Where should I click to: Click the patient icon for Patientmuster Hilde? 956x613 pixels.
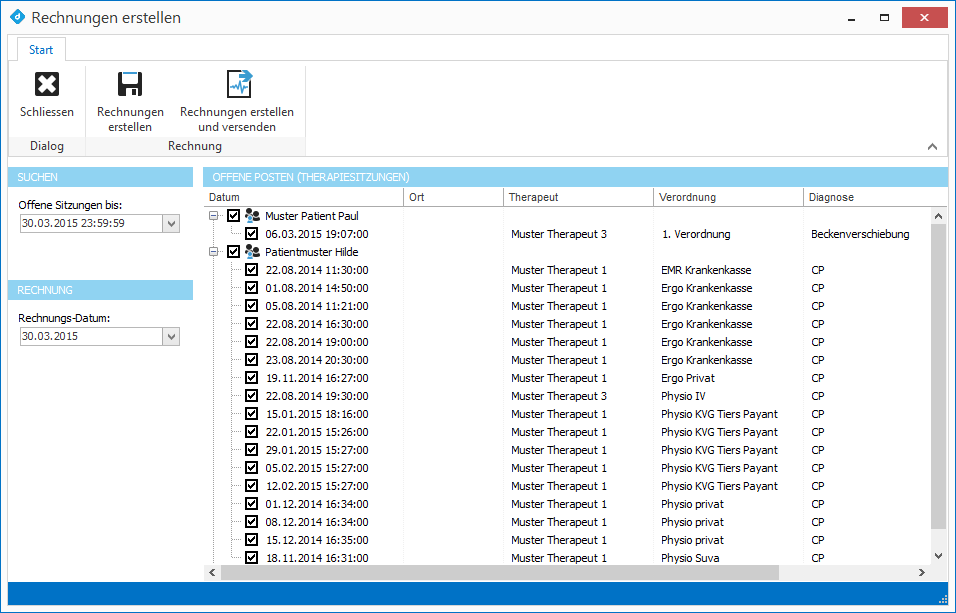tap(252, 252)
